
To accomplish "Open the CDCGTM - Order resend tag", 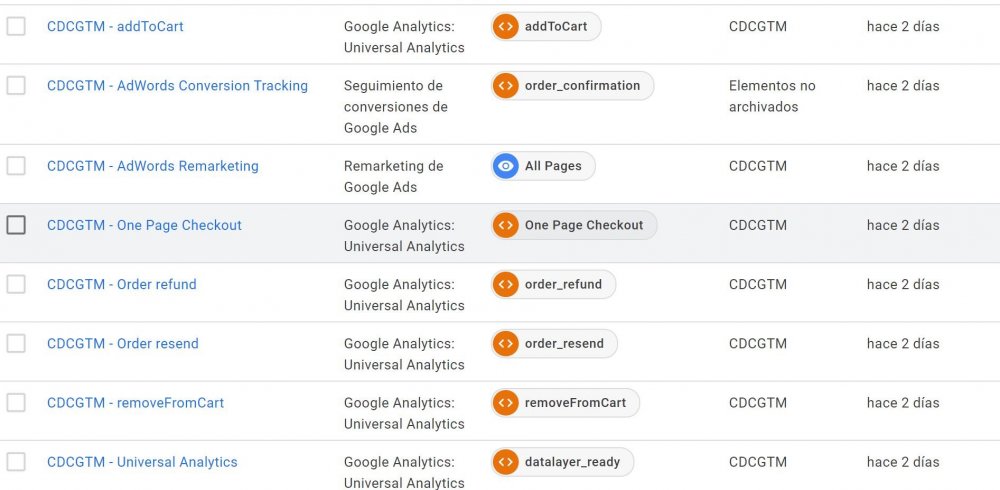I will (123, 344).
